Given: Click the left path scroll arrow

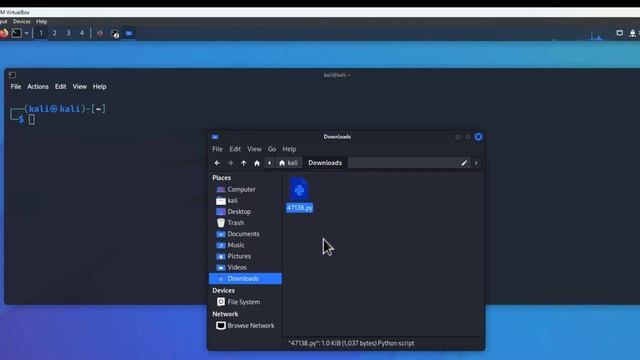Looking at the screenshot, I should tap(269, 163).
